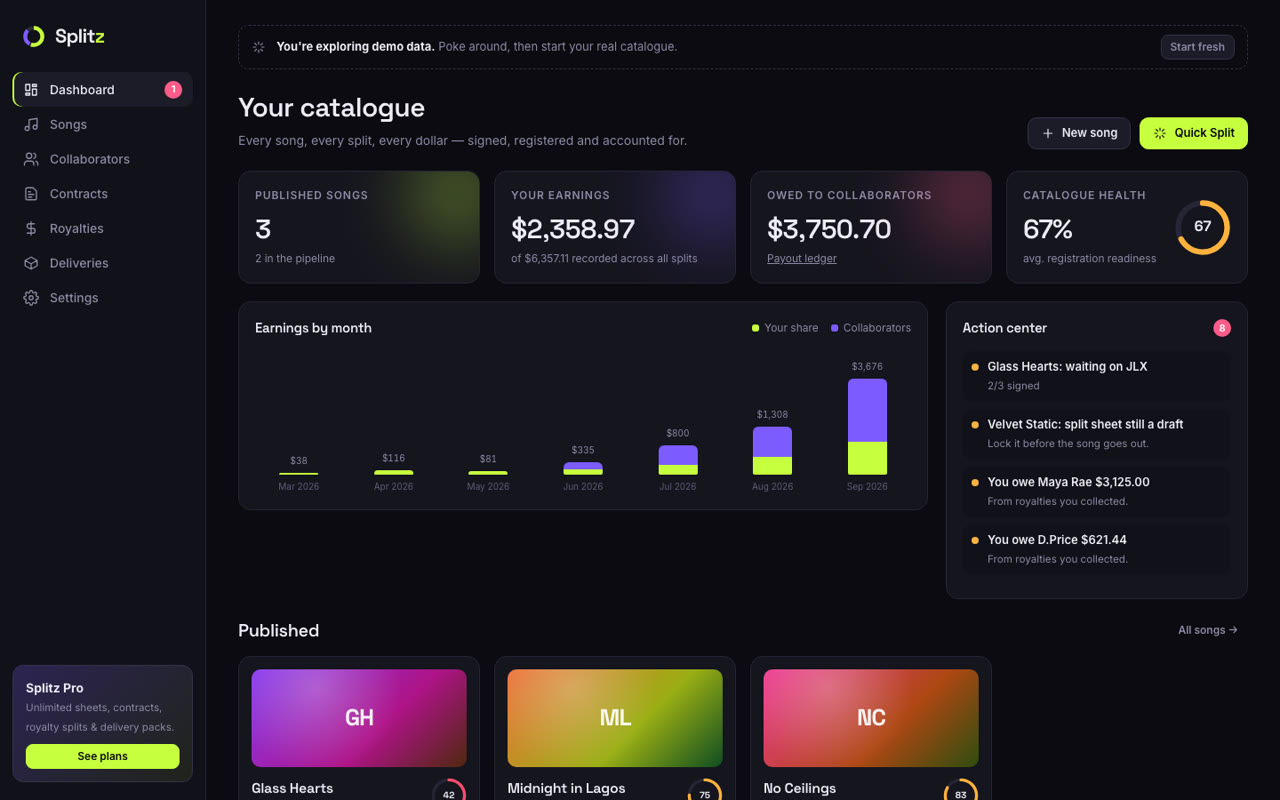Screen dimensions: 1280x800
Task: Open Glass Hearts waiting on JLX action
Action: click(x=1097, y=376)
